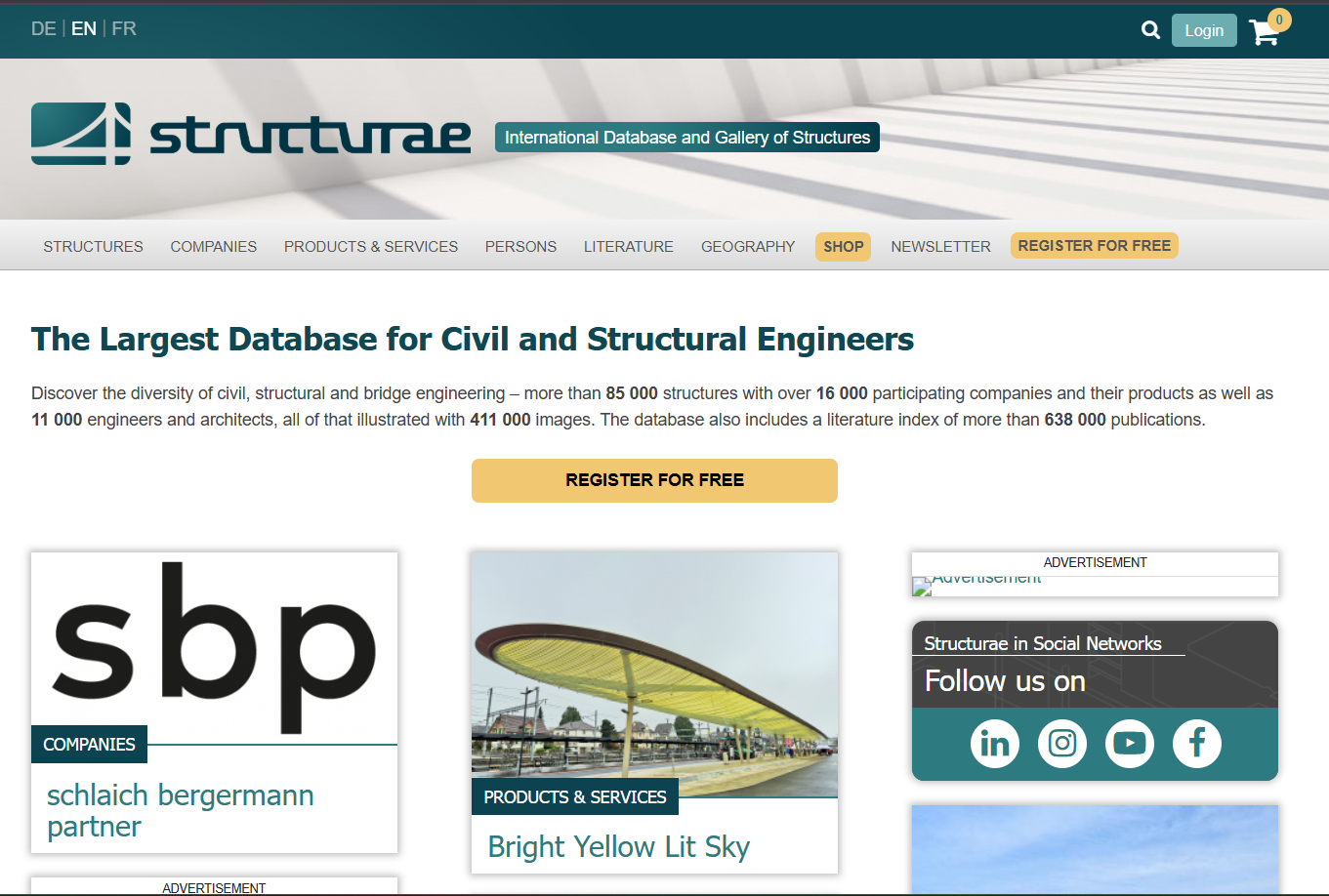Open the schlaich bergermann partner link
Screen dimensions: 1329x896
click(180, 810)
